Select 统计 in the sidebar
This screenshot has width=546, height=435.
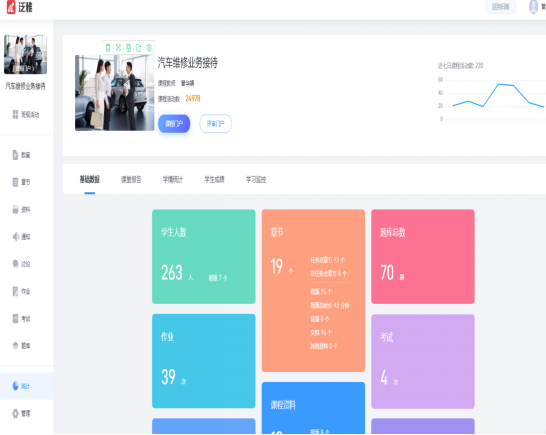pyautogui.click(x=22, y=386)
